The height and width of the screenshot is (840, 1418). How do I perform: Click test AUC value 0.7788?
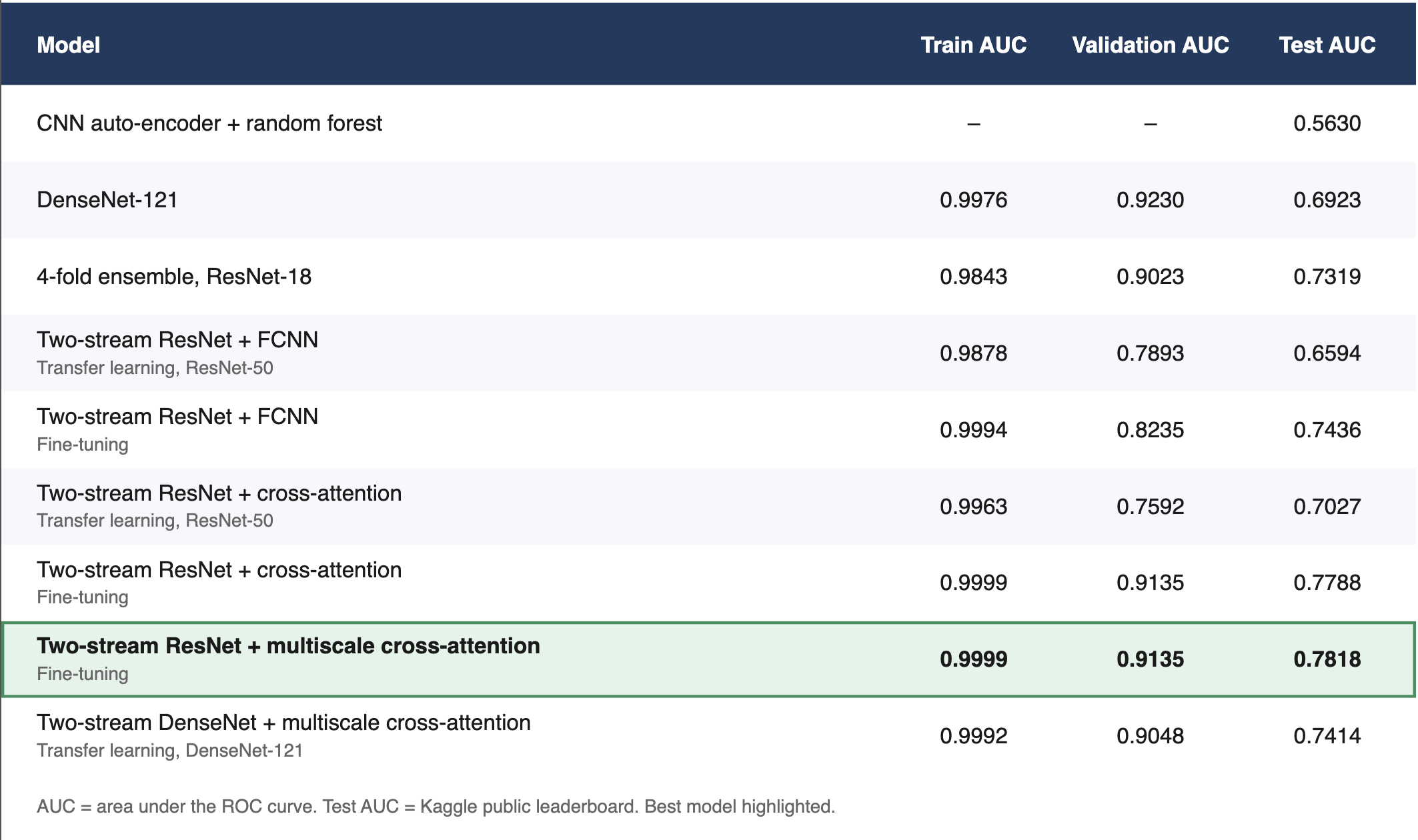pos(1327,583)
